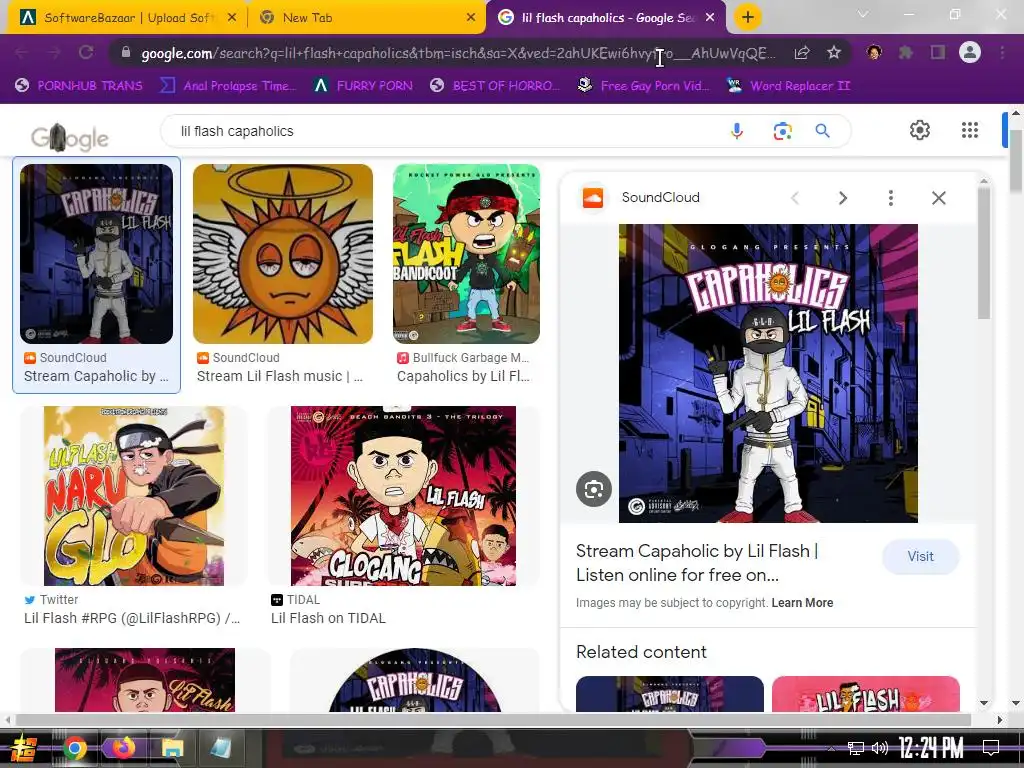Open Lil Flash on TIDAL result
Viewport: 1024px width, 768px height.
[328, 618]
